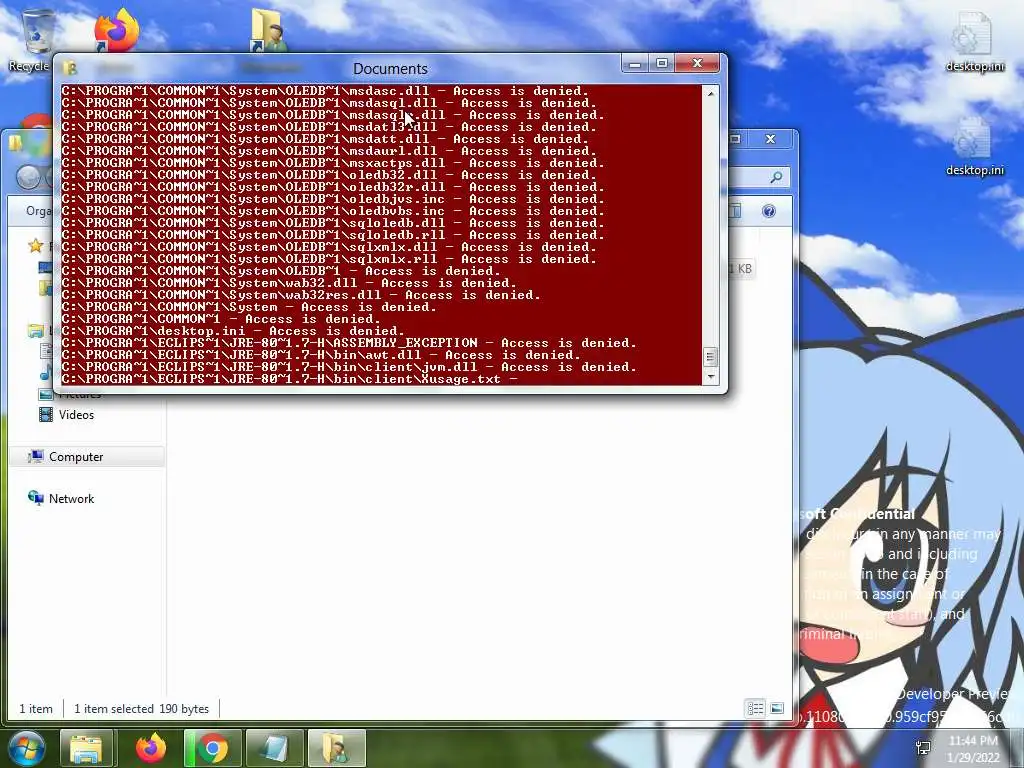Open the lower desktop.ini file icon
This screenshot has height=768, width=1024.
pyautogui.click(x=974, y=146)
